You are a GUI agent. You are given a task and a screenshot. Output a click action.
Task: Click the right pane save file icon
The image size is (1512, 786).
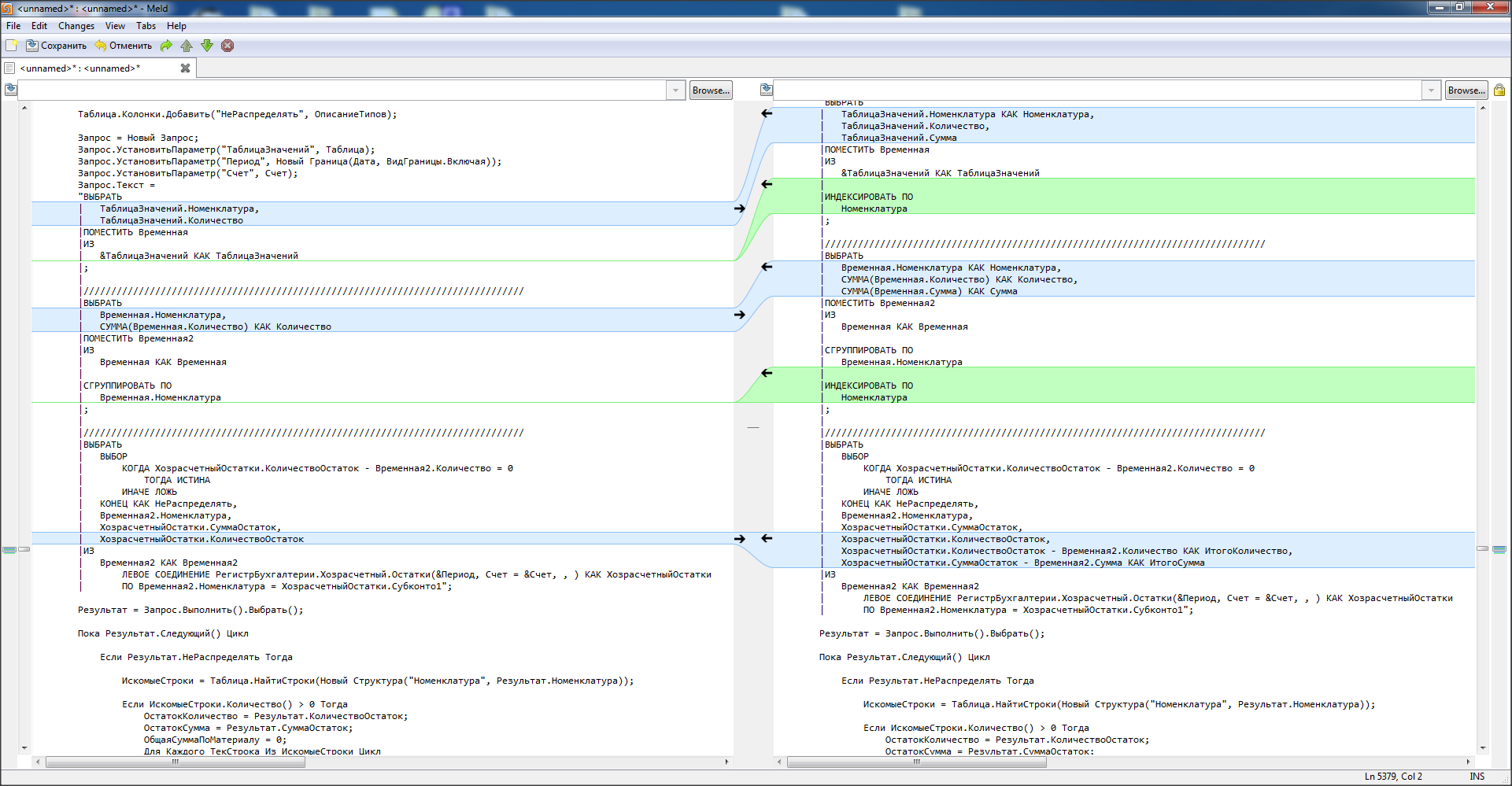pyautogui.click(x=767, y=90)
